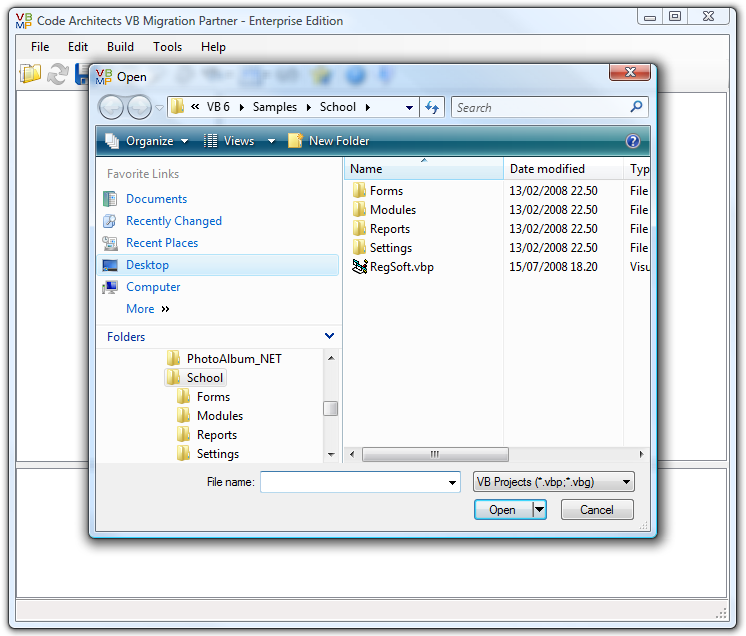Viewport: 746px width, 636px height.
Task: Click the Open button split arrow
Action: coord(539,510)
